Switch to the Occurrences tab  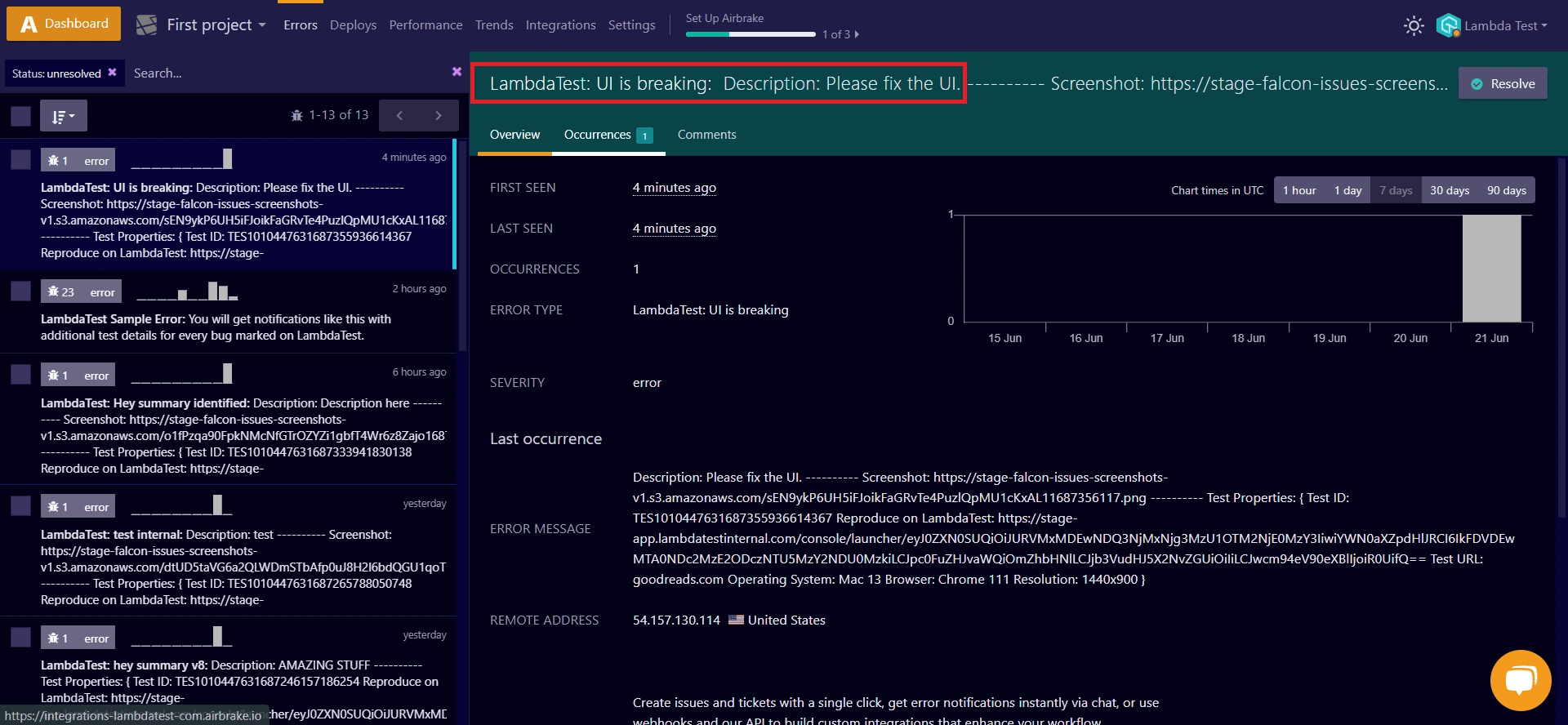pyautogui.click(x=607, y=135)
